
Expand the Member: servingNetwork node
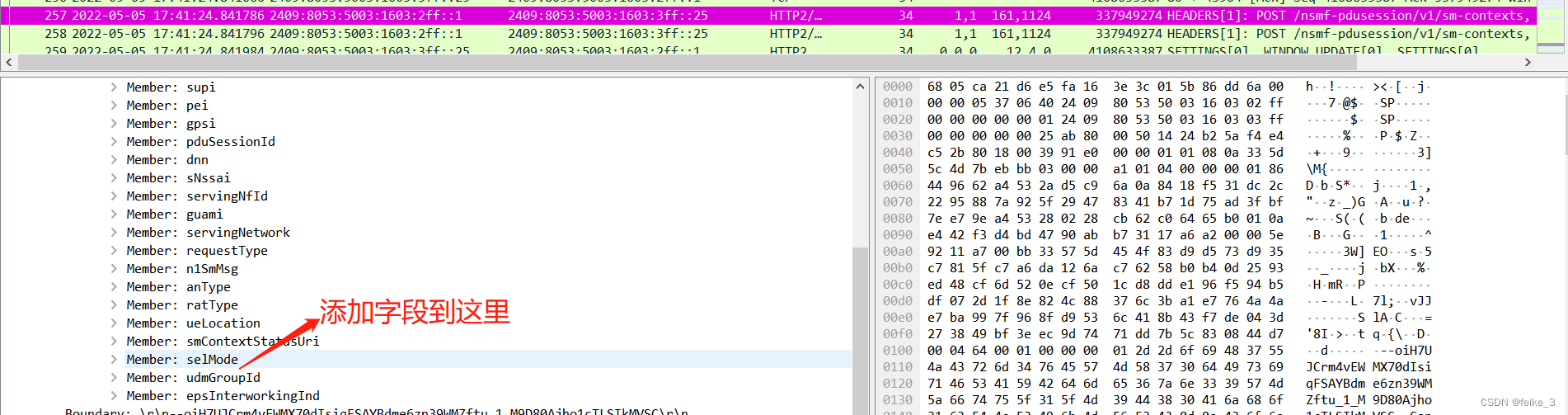point(114,232)
